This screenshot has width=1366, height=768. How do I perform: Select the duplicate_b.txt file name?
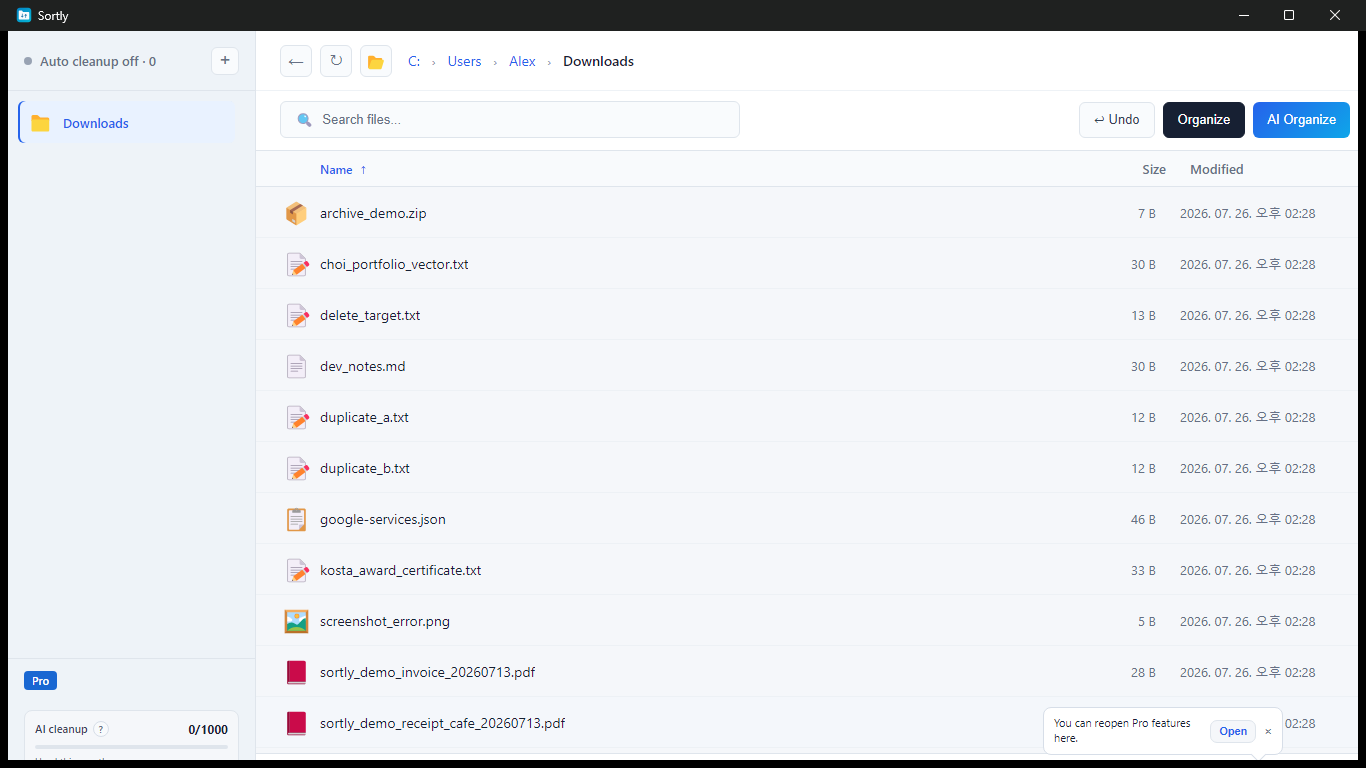(x=365, y=468)
